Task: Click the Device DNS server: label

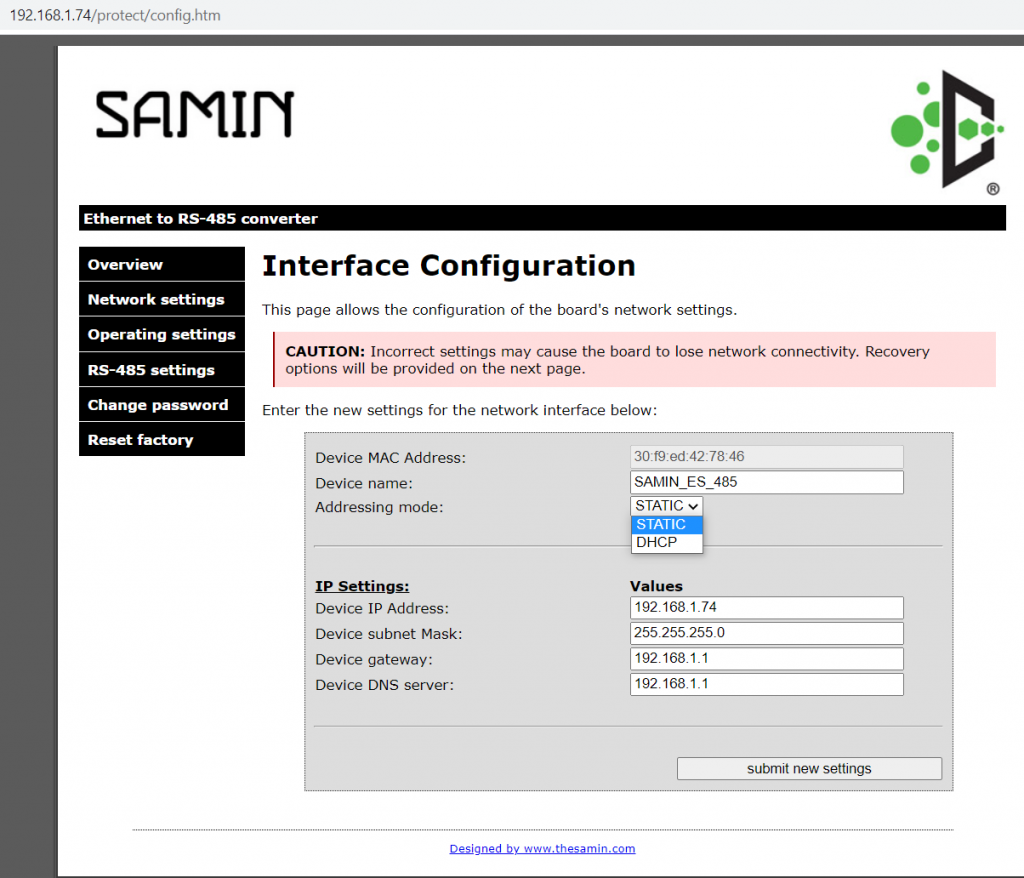Action: [x=384, y=685]
